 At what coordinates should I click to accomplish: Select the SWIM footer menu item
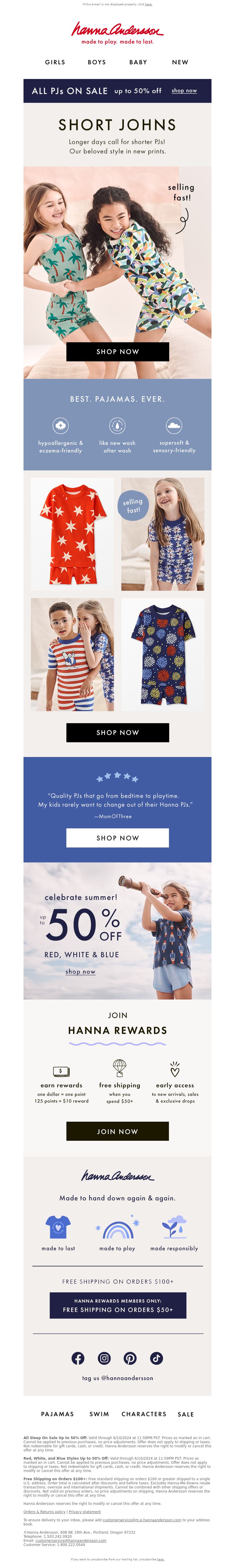(x=99, y=1414)
